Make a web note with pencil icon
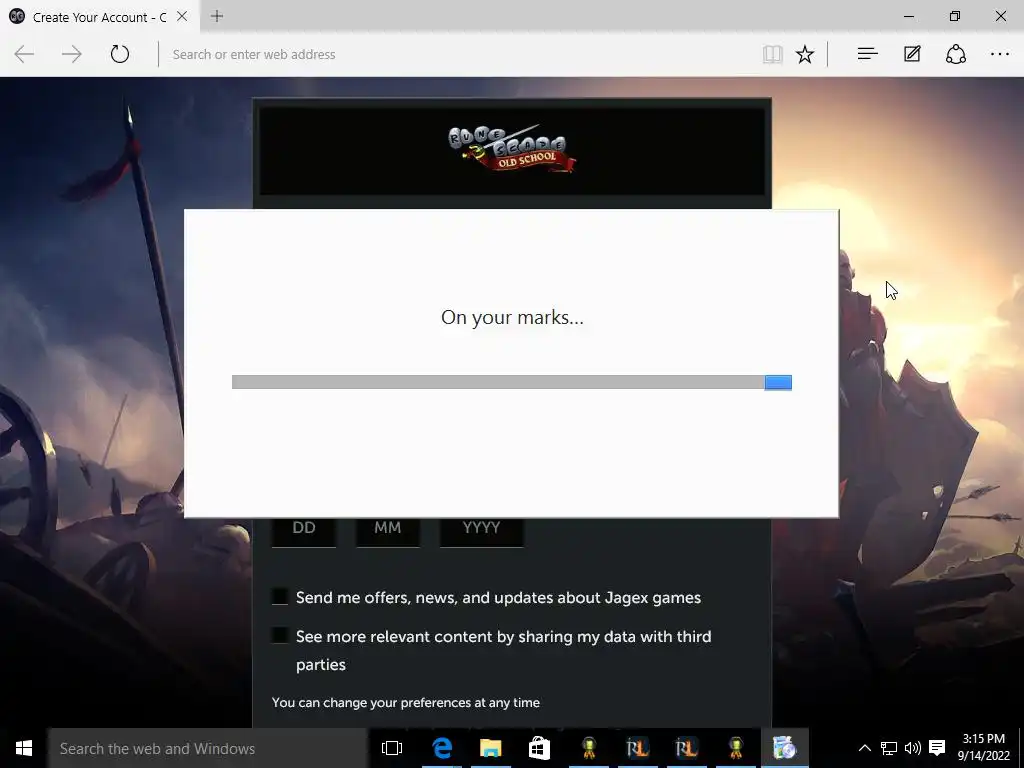Image resolution: width=1024 pixels, height=768 pixels. 912,54
